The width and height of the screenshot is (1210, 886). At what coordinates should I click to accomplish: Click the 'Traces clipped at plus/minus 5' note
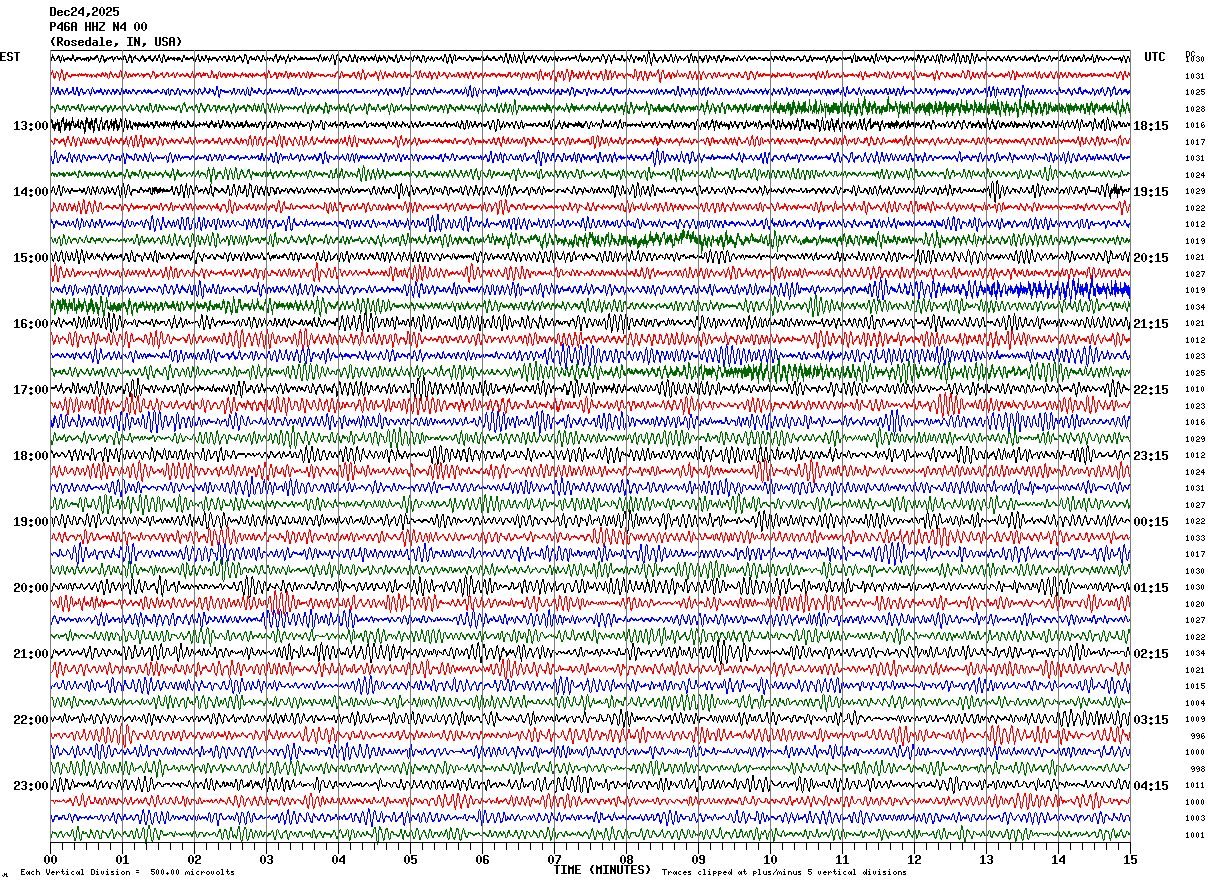[785, 873]
